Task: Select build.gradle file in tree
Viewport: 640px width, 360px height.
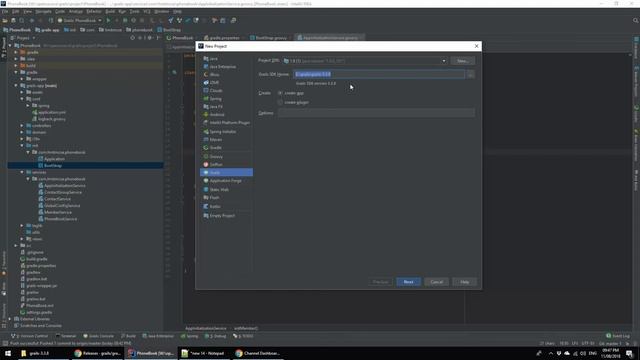Action: pos(37,259)
